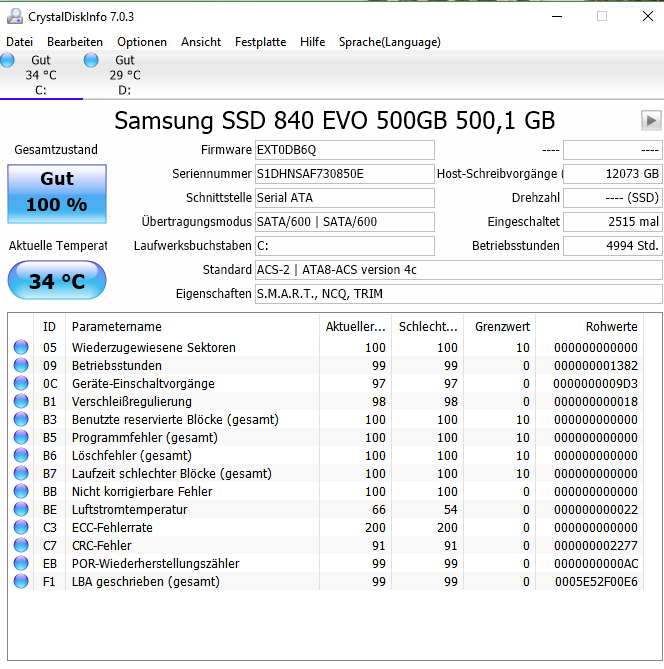Click the Samsung SSD 840 EVO 500GB title
This screenshot has height=669, width=664.
pos(335,121)
